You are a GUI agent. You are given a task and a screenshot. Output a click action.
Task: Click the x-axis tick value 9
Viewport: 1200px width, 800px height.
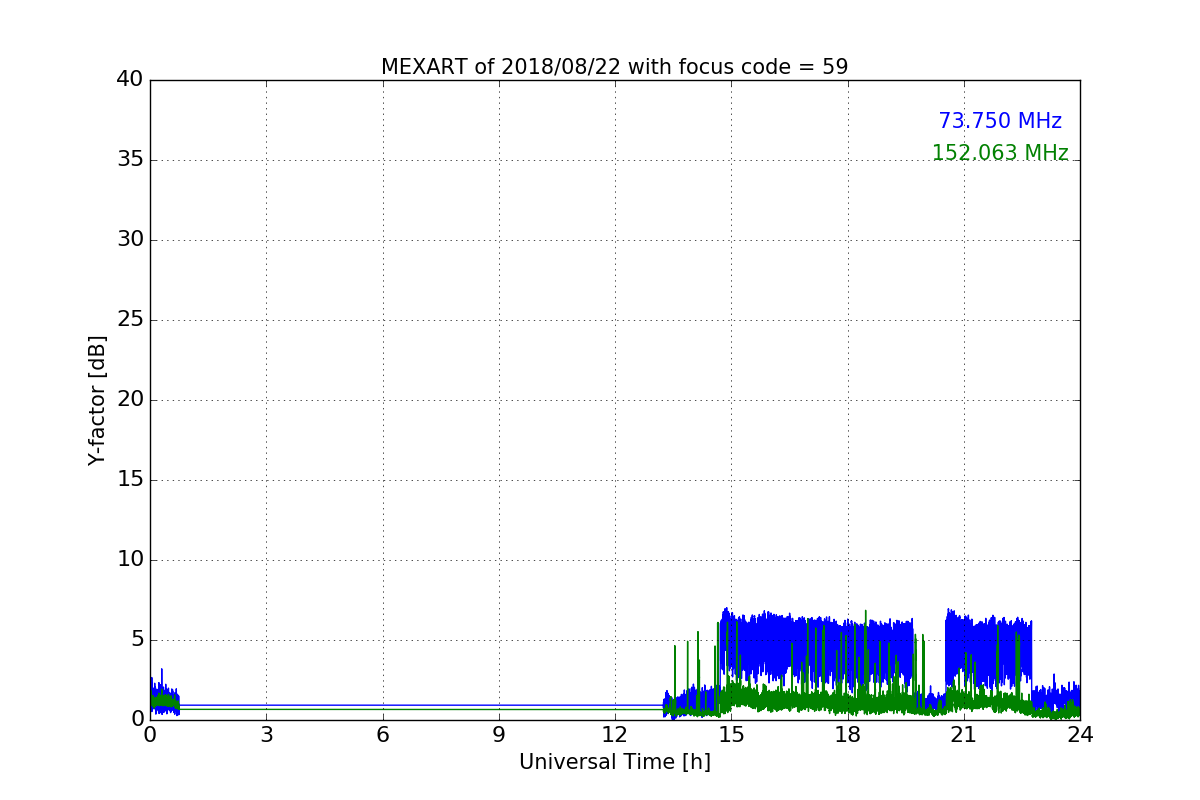pyautogui.click(x=499, y=735)
